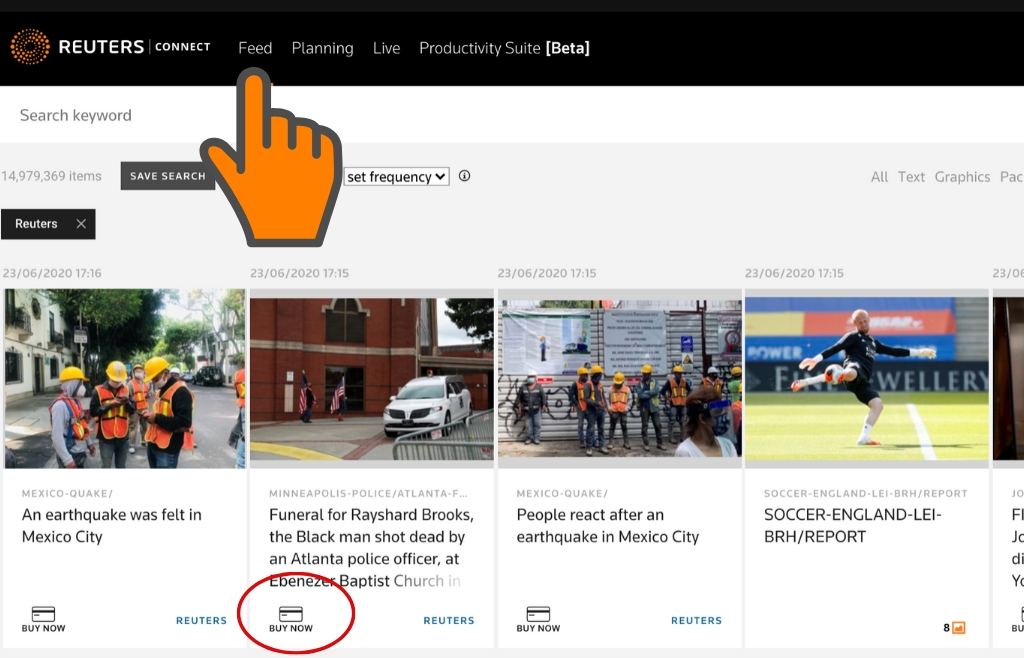Click the Reuters Connect logo

[x=110, y=47]
